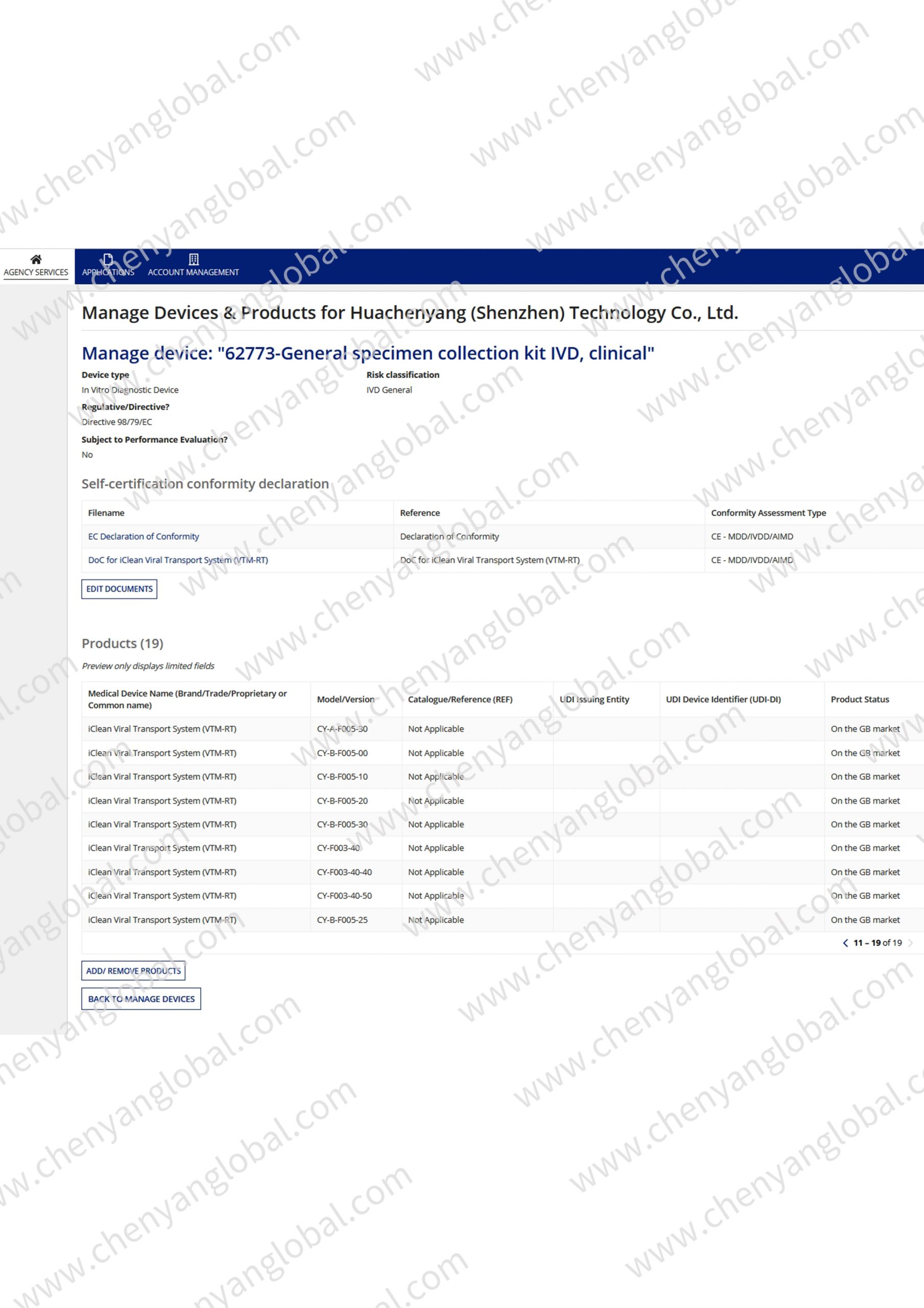Open Account Management menu label
The image size is (924, 1308).
point(193,272)
